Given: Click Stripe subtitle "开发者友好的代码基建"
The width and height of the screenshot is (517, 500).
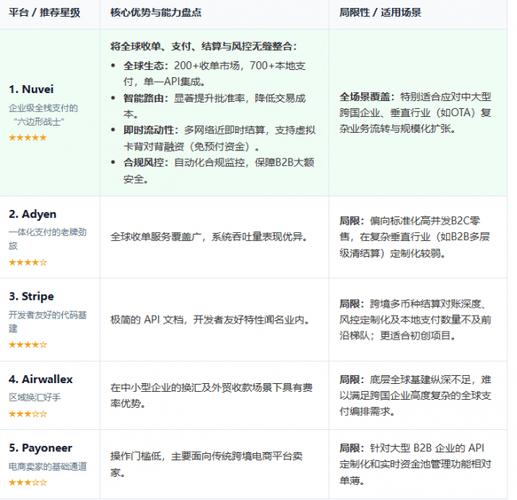Looking at the screenshot, I should pos(48,321).
